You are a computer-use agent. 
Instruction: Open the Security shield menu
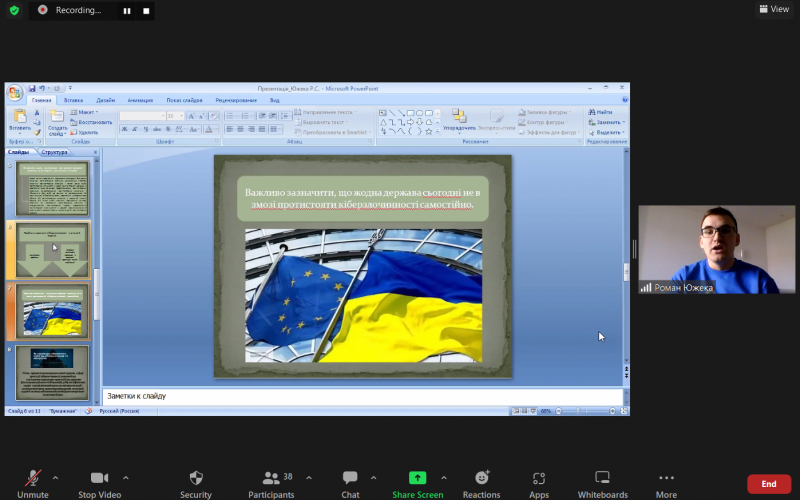pyautogui.click(x=196, y=484)
